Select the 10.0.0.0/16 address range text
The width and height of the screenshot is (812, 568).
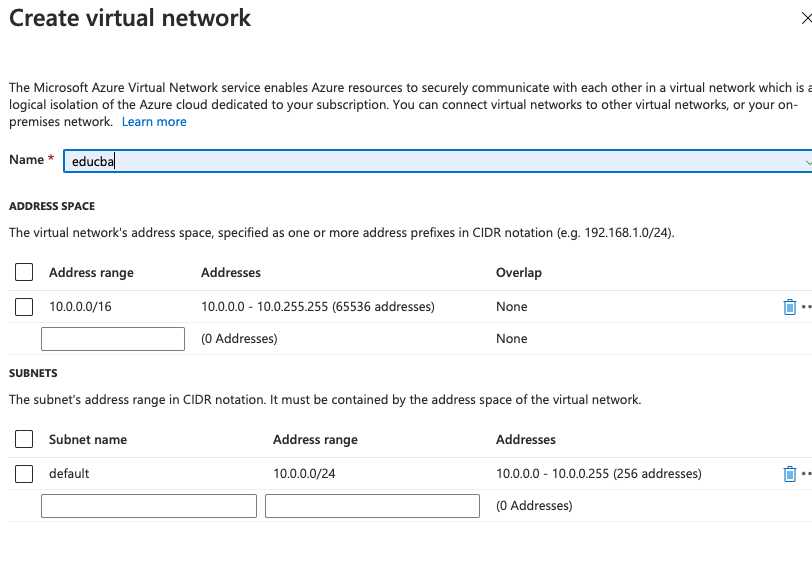[80, 307]
